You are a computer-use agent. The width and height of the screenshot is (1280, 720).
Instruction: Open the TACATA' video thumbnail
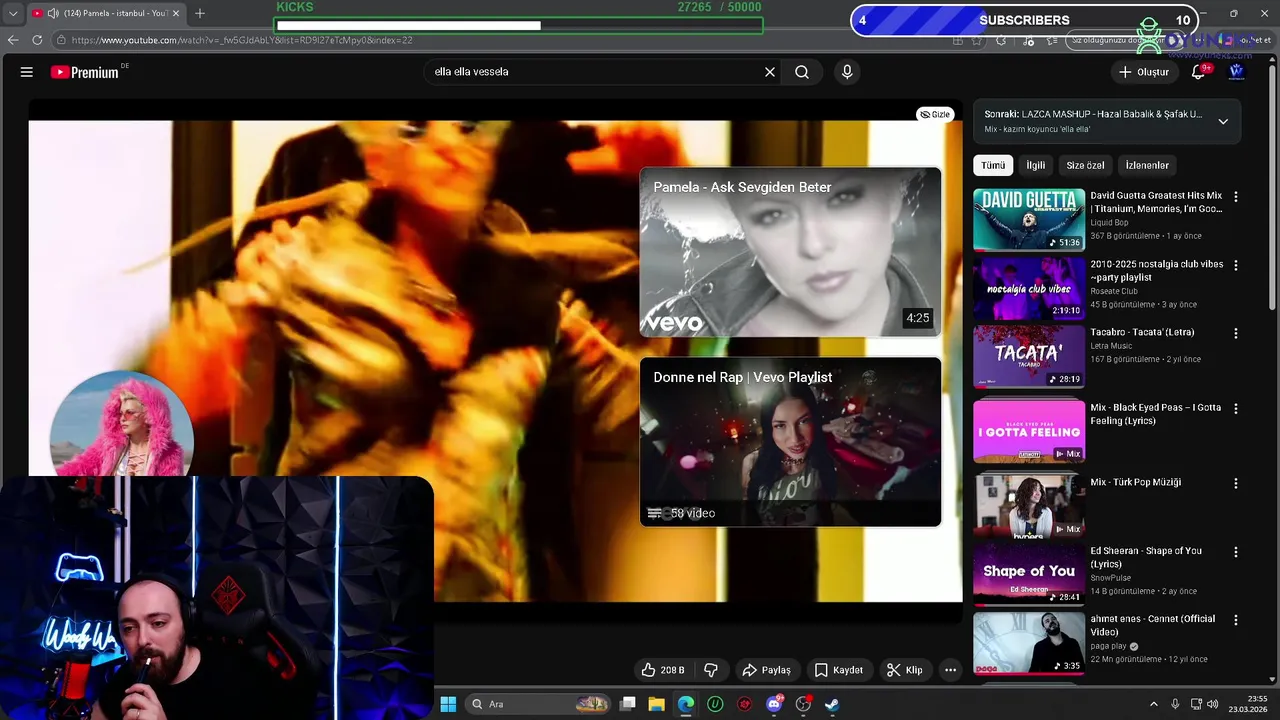[x=1029, y=356]
